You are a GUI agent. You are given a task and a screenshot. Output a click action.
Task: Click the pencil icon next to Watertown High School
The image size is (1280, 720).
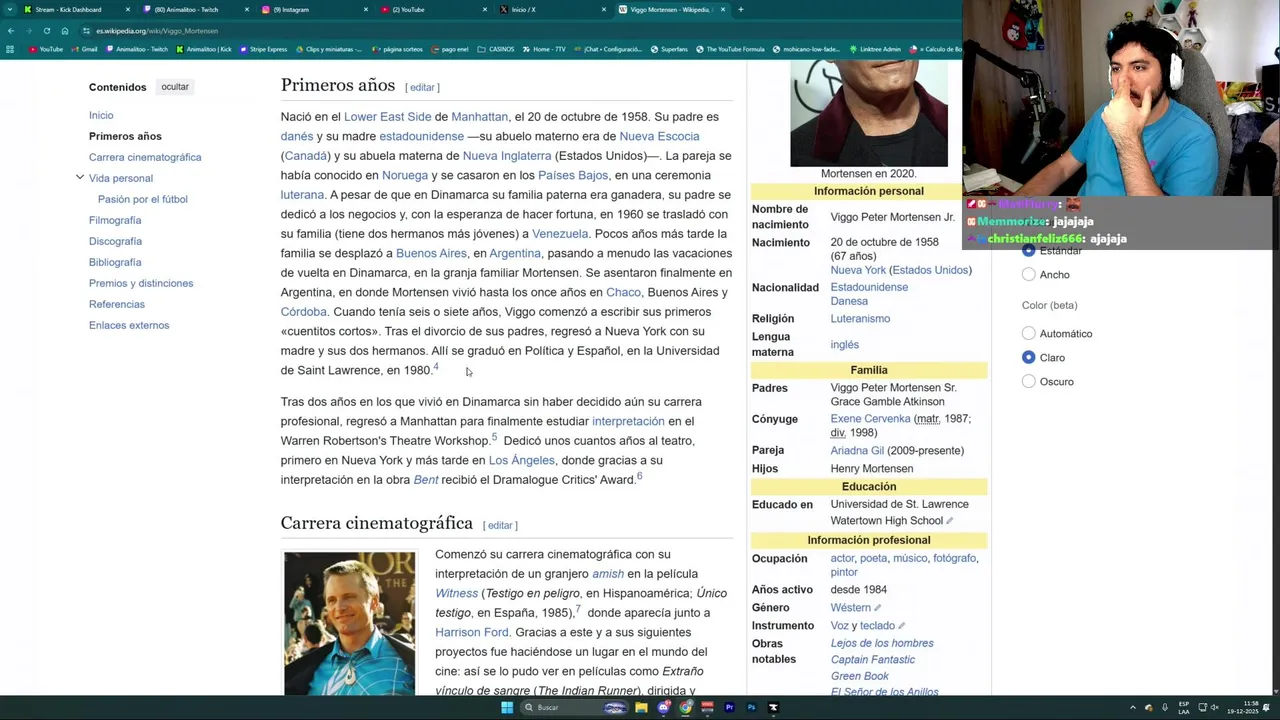coord(950,521)
